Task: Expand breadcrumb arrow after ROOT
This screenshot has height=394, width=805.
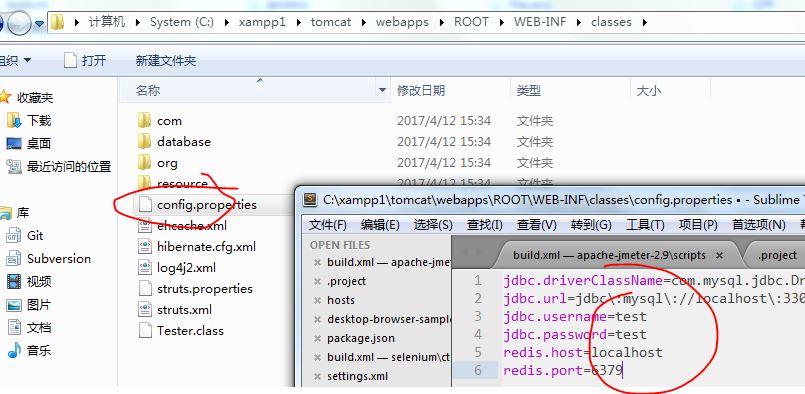Action: point(502,22)
